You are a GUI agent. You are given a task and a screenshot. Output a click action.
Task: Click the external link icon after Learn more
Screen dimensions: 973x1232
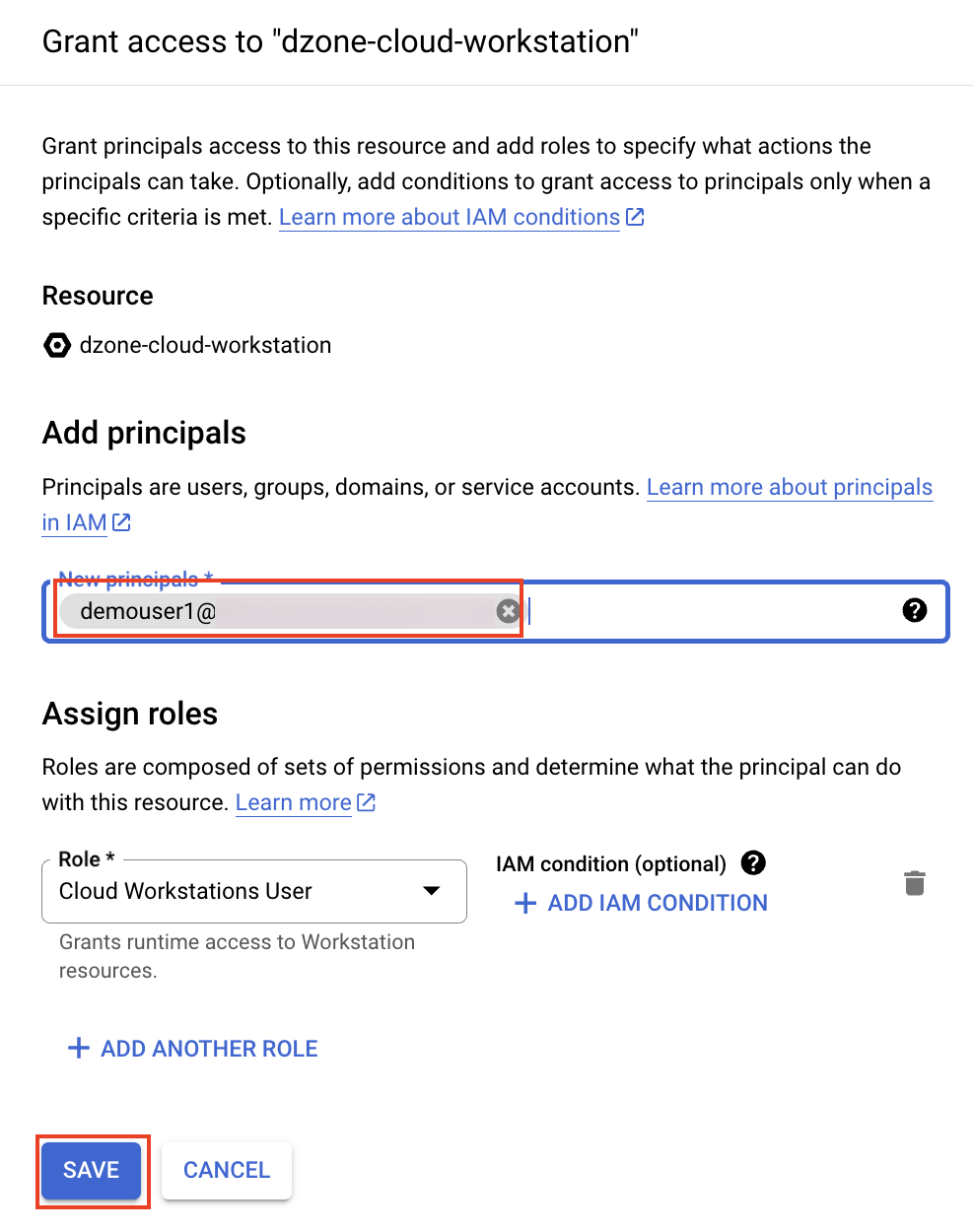(x=366, y=802)
